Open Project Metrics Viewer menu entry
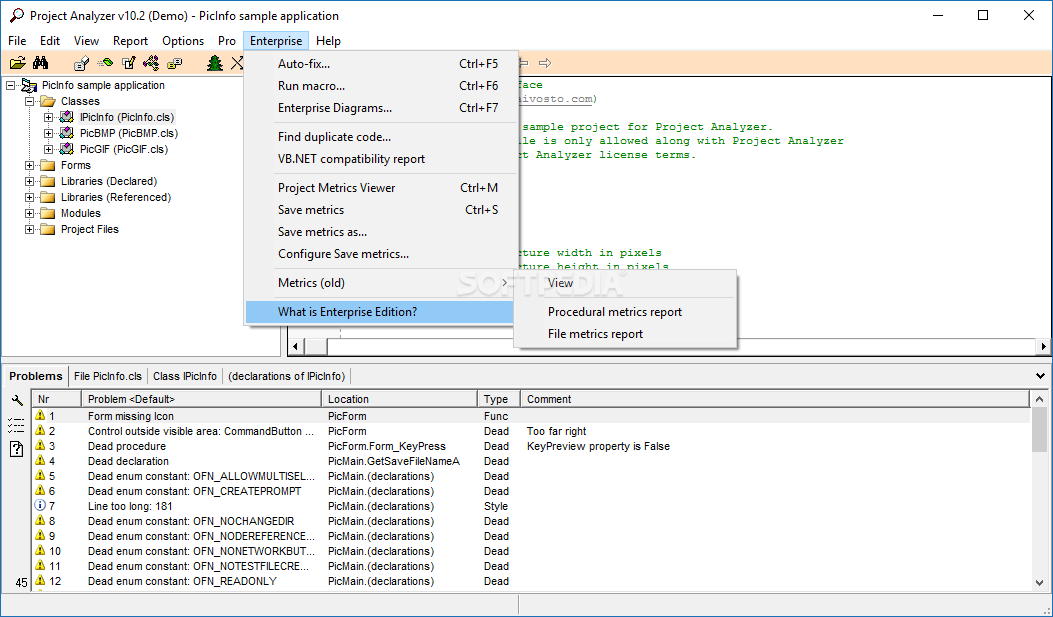 [381, 188]
